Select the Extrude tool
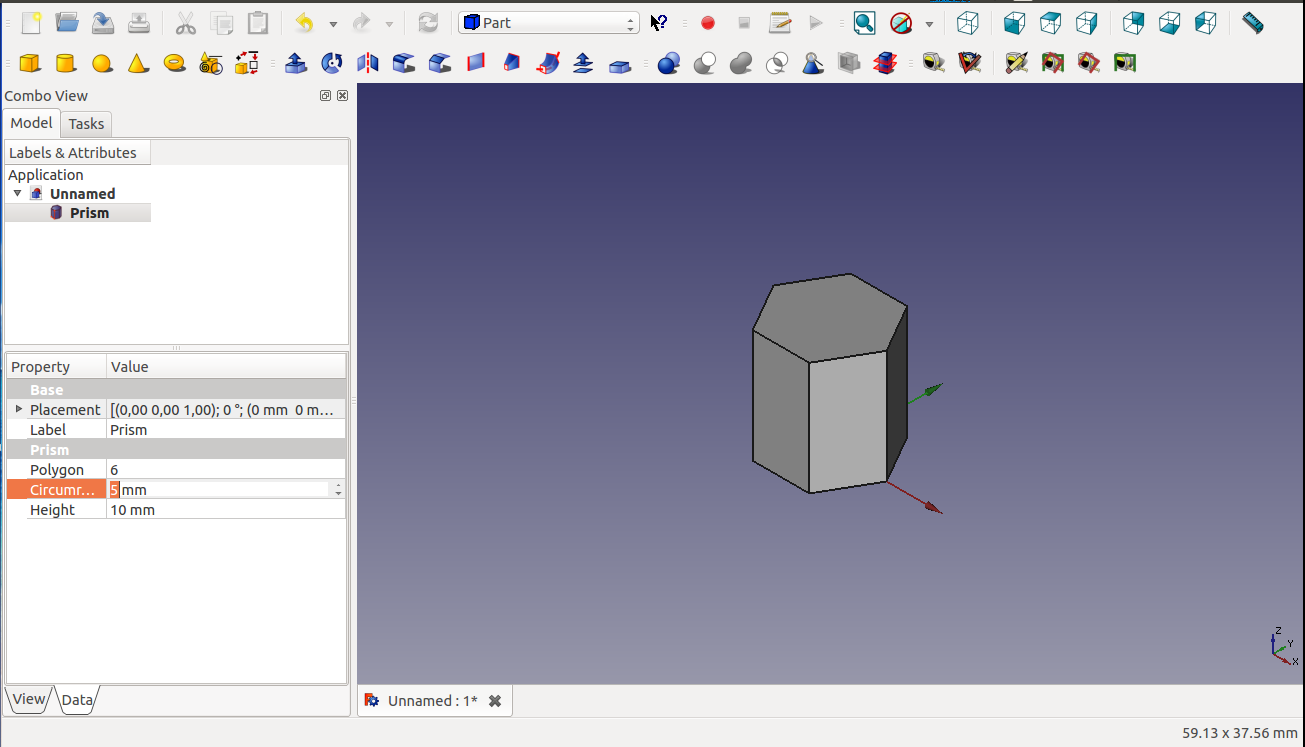This screenshot has width=1305, height=747. [296, 64]
